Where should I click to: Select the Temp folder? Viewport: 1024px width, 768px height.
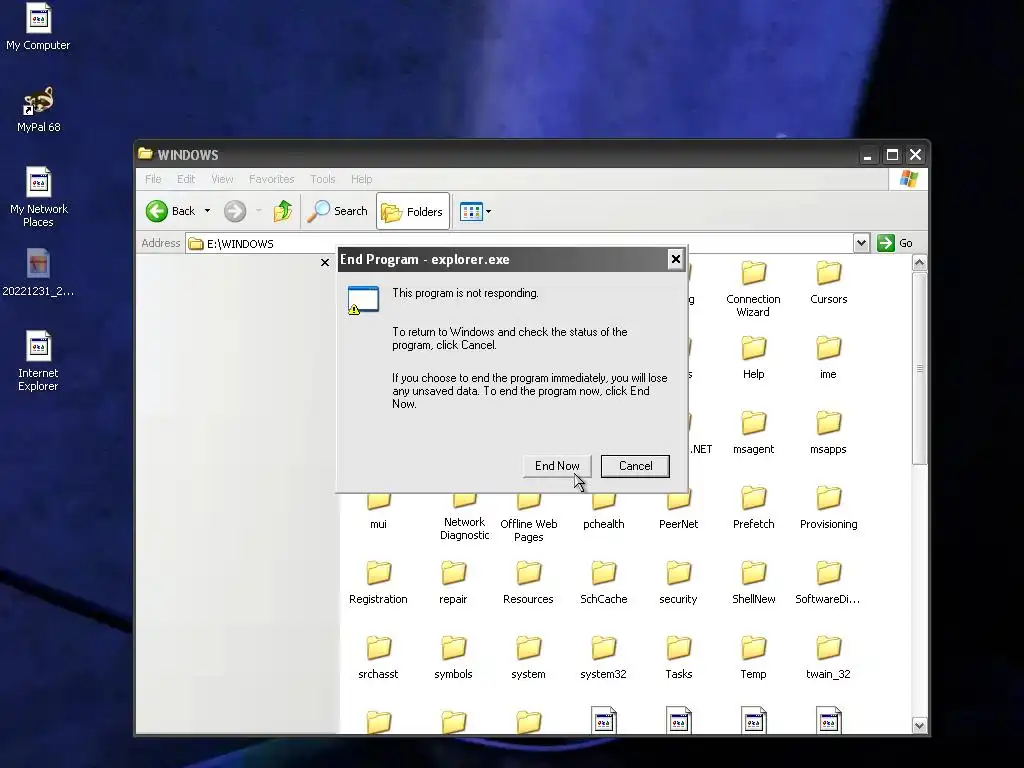point(753,658)
